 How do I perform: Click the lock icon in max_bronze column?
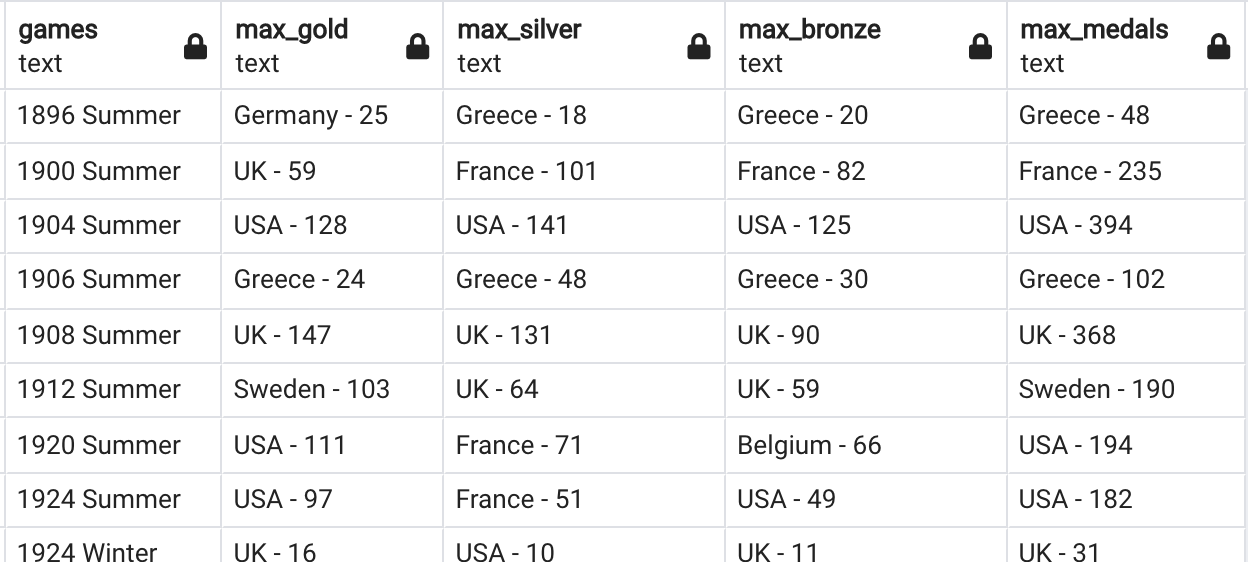[981, 47]
